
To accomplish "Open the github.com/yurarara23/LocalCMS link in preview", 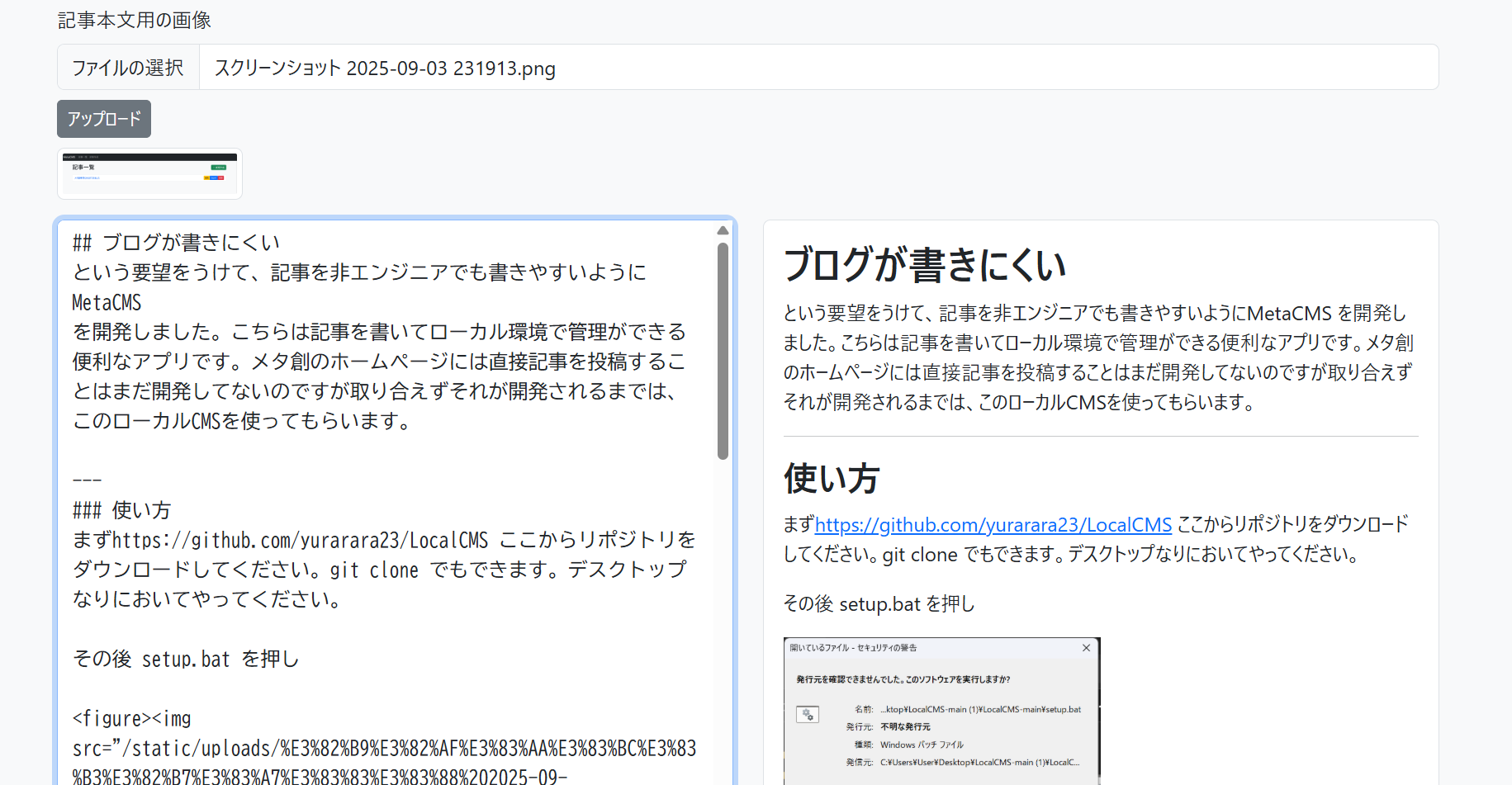I will pyautogui.click(x=993, y=525).
